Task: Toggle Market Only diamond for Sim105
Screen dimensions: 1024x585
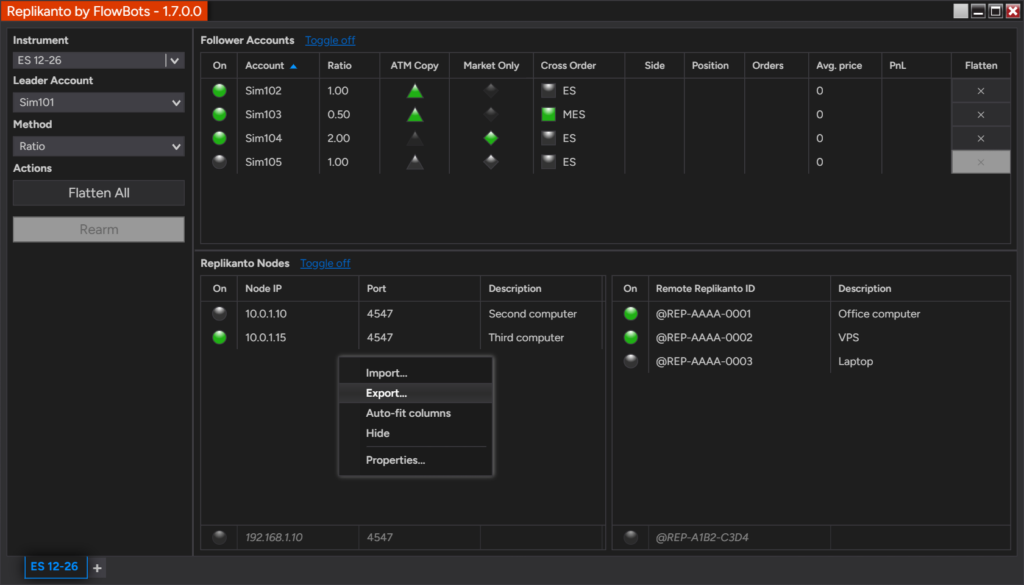Action: coord(491,162)
